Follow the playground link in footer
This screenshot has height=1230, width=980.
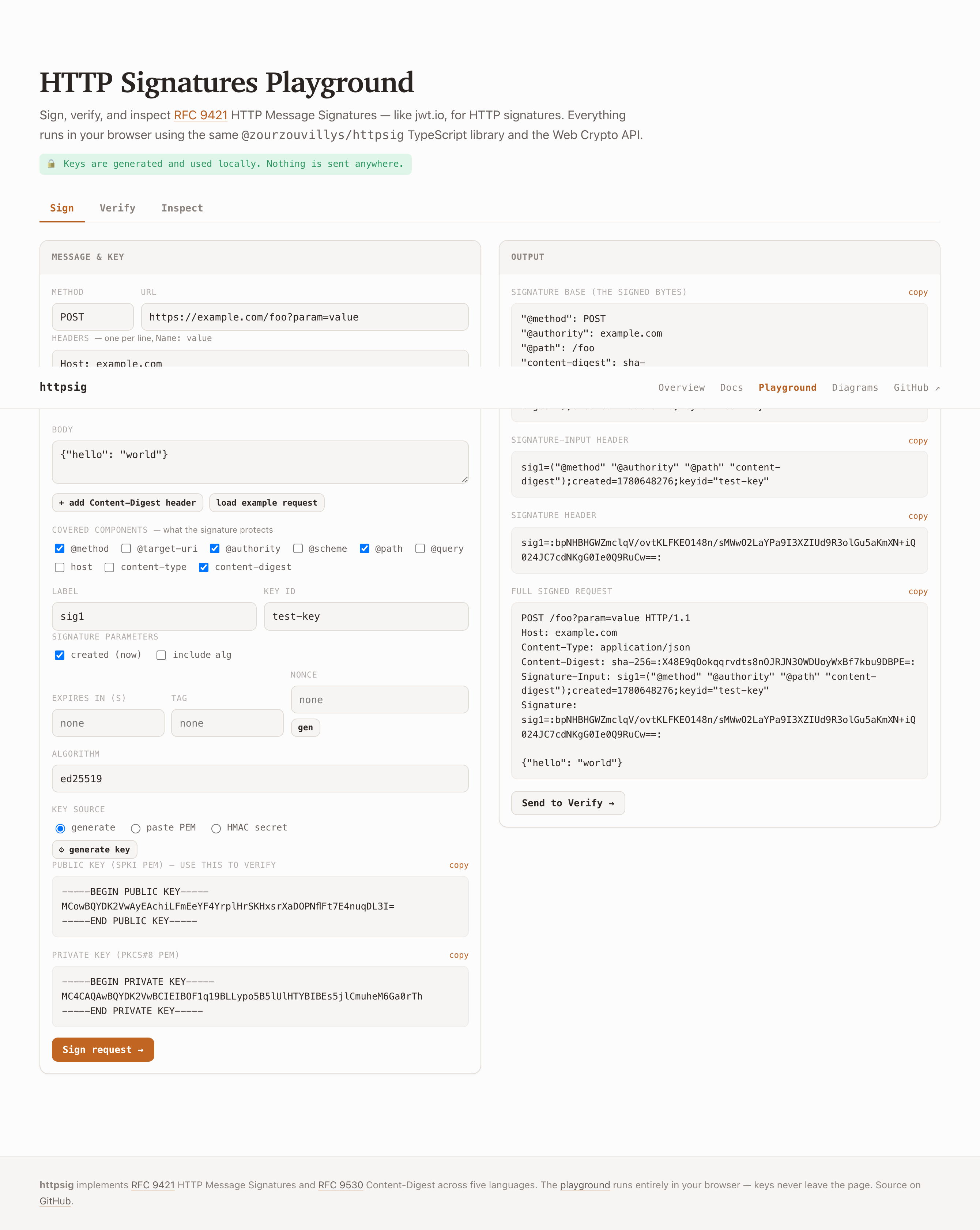pos(585,1185)
